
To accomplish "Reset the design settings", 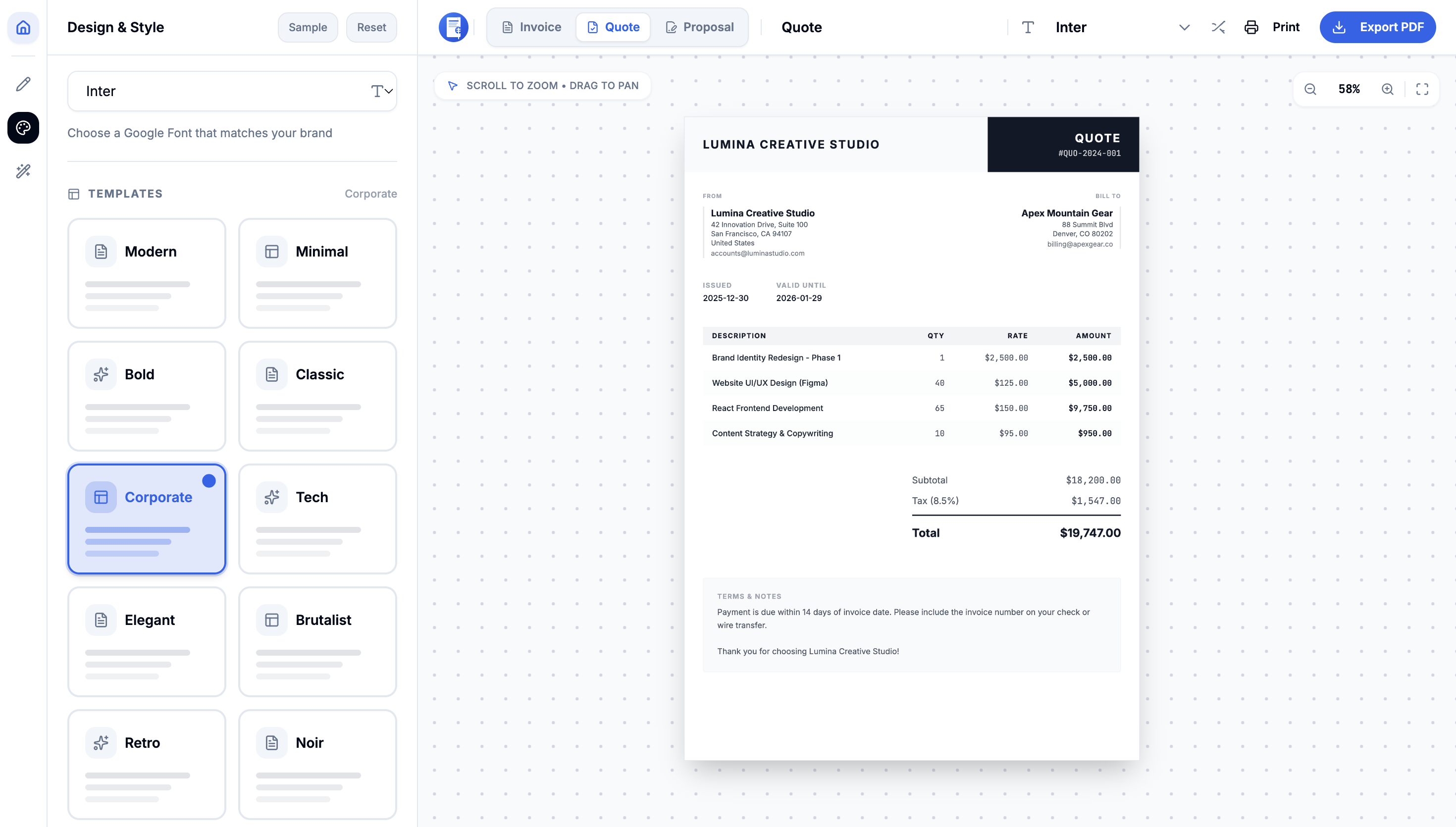I will coord(371,27).
